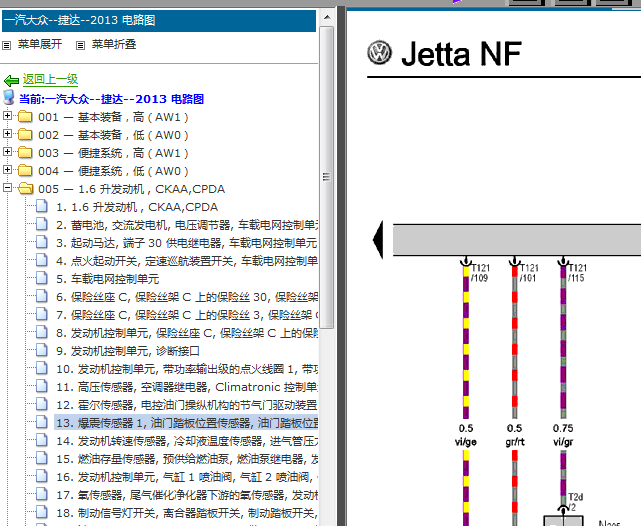This screenshot has height=526, width=641.
Task: Click connector label T121/109
Action: 481,273
